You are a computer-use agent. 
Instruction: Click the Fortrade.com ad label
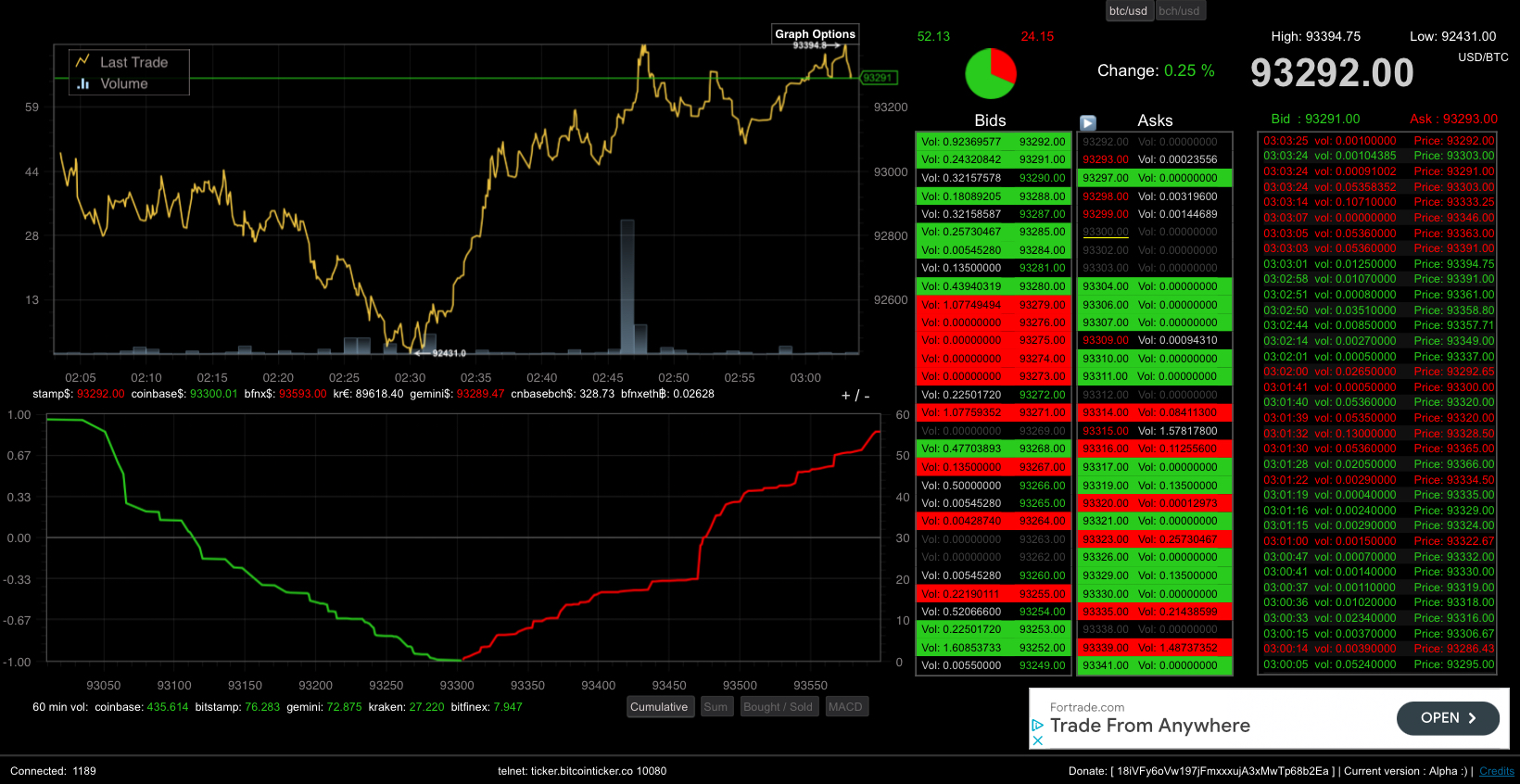point(1087,707)
